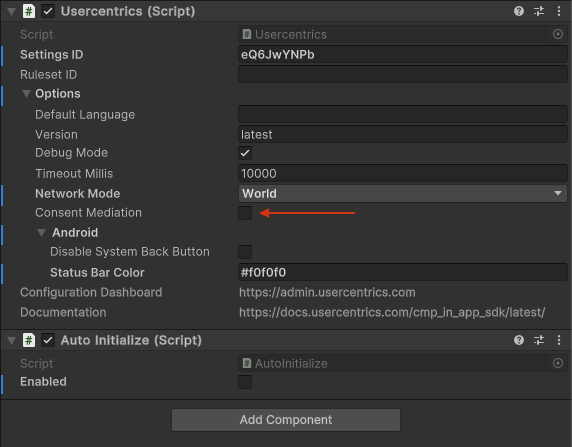The image size is (572, 447).
Task: Click the Status Bar Color field #f0f0f0
Action: [x=403, y=272]
